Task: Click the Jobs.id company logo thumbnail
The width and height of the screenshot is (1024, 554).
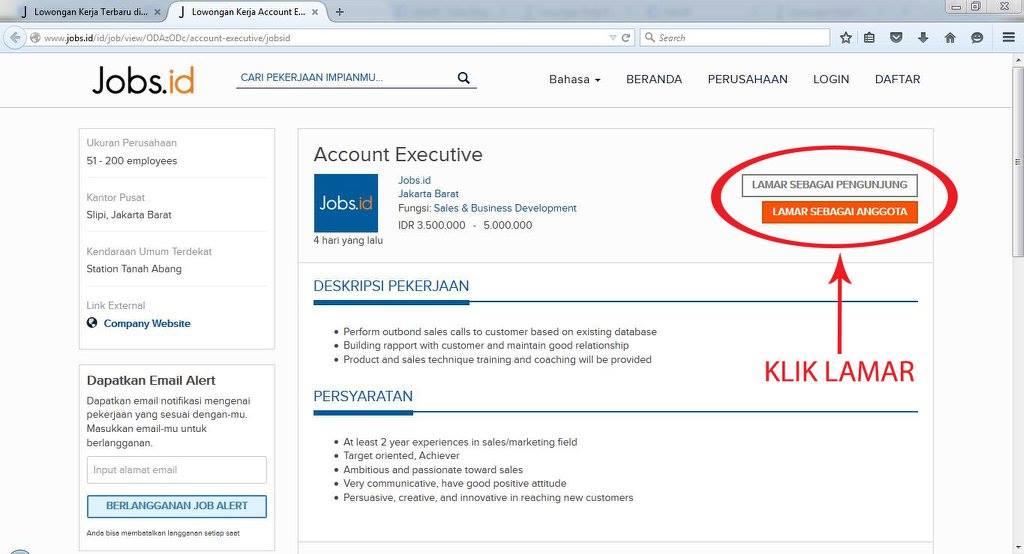Action: 345,203
